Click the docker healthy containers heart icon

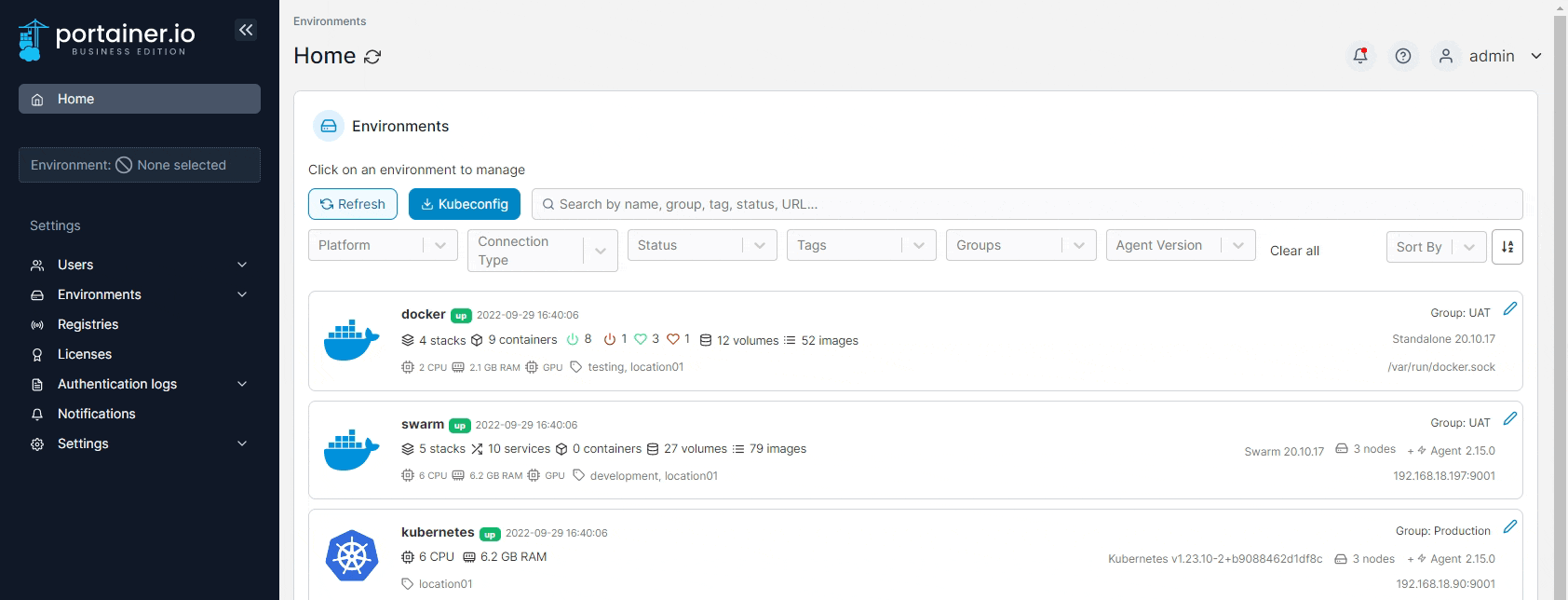[641, 339]
